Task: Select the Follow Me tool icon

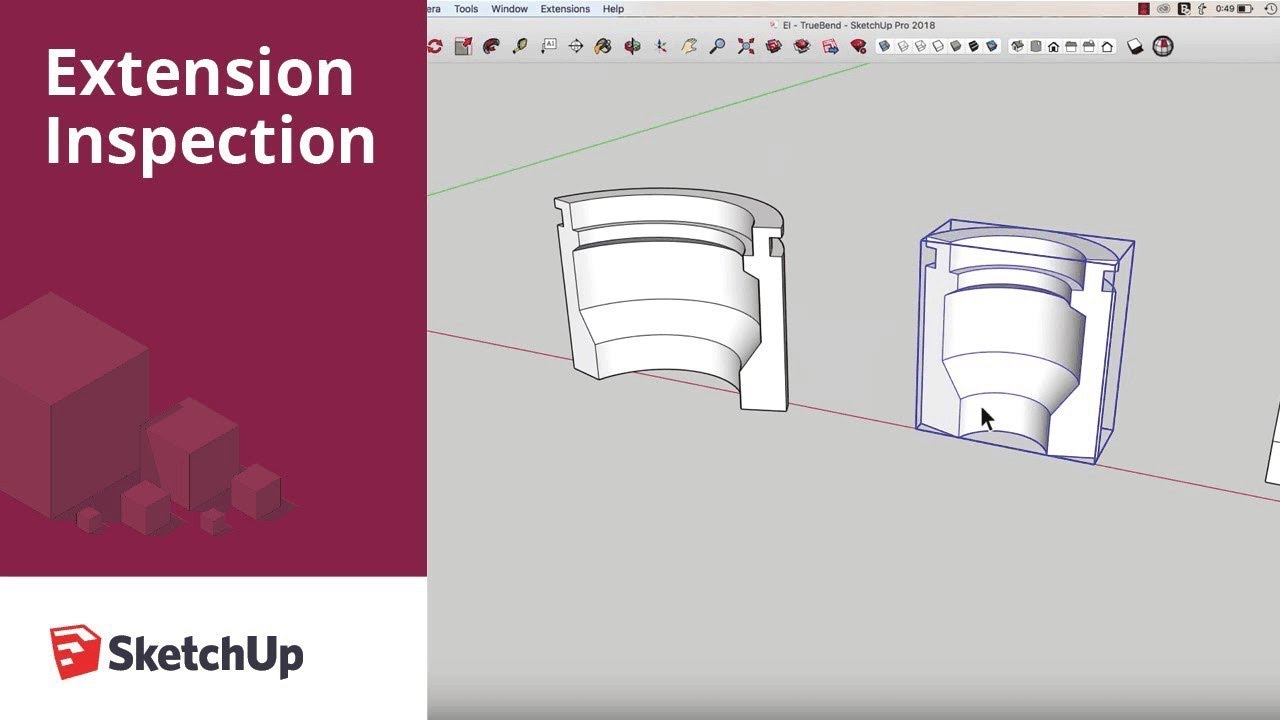Action: pyautogui.click(x=491, y=46)
